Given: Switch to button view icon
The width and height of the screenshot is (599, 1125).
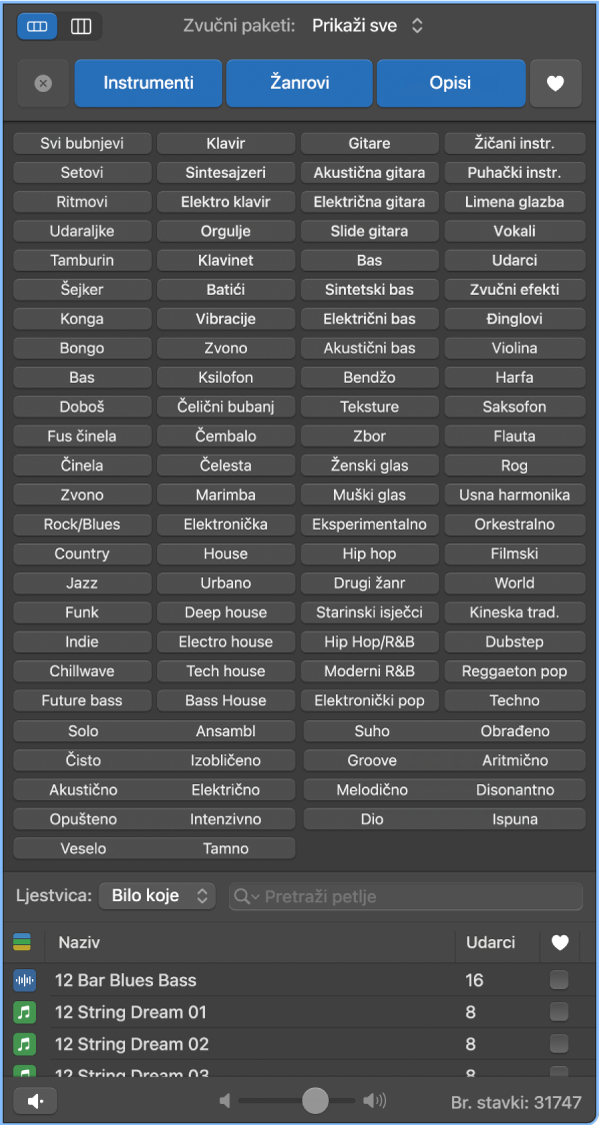Looking at the screenshot, I should (x=37, y=27).
